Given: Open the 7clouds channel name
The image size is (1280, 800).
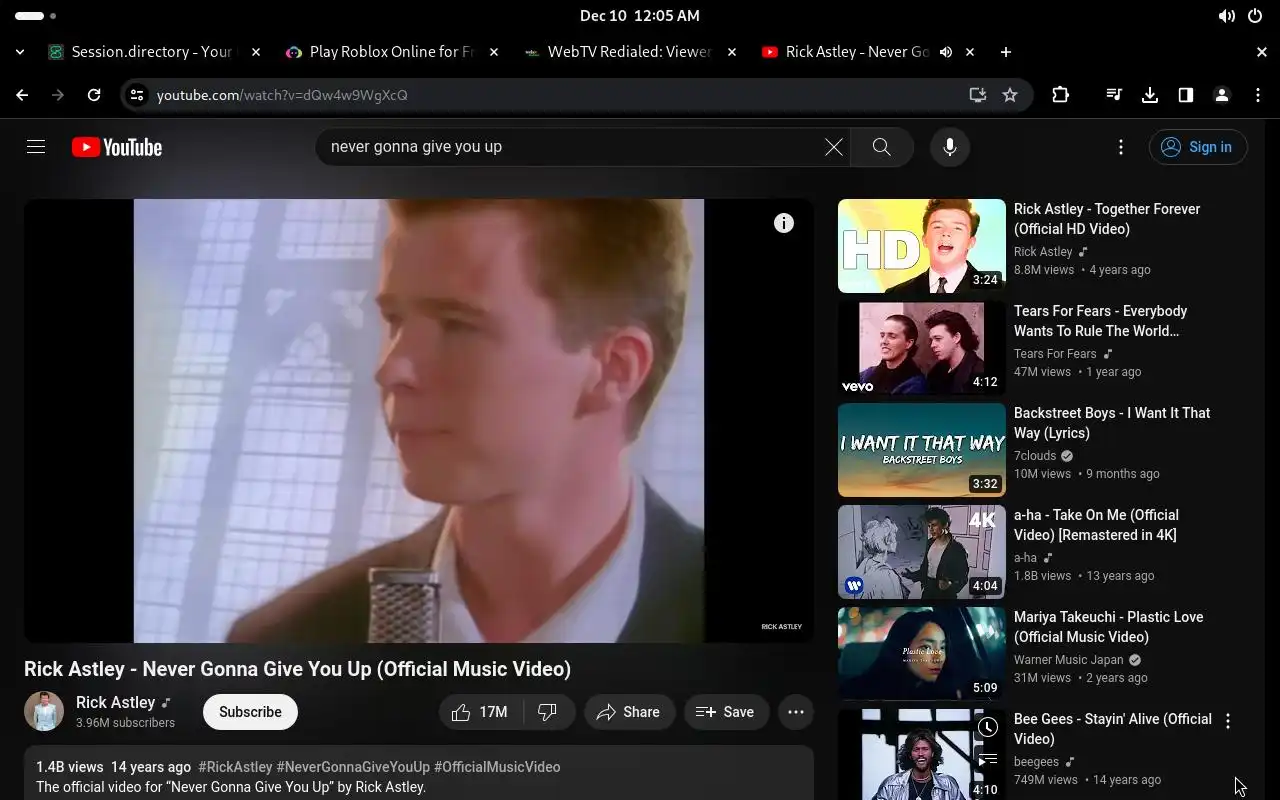Looking at the screenshot, I should [1035, 456].
